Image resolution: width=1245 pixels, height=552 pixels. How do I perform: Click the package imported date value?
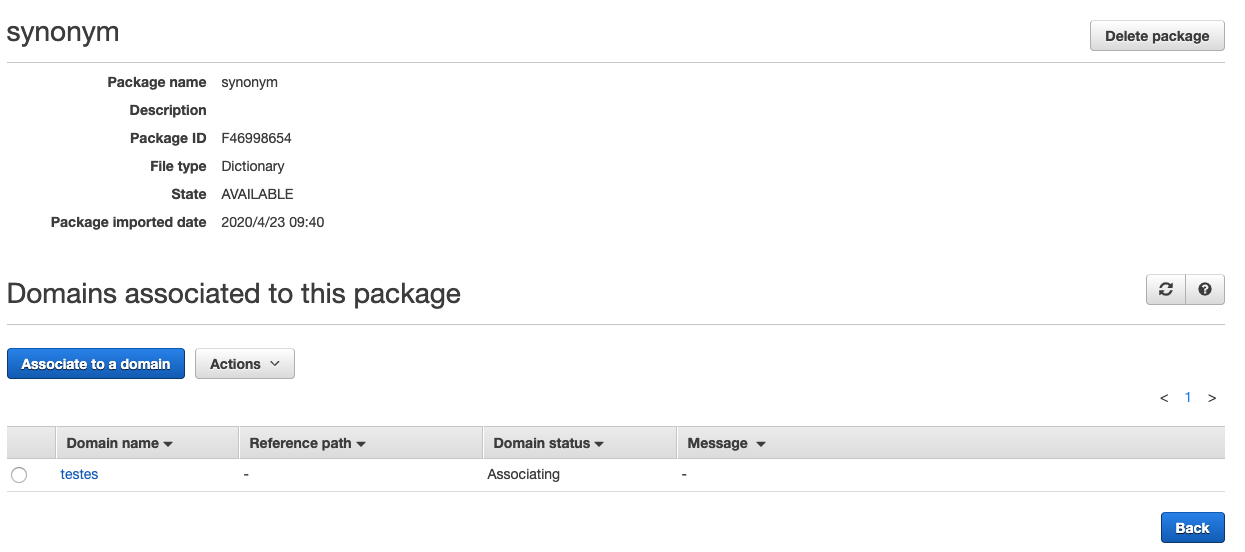click(x=272, y=222)
